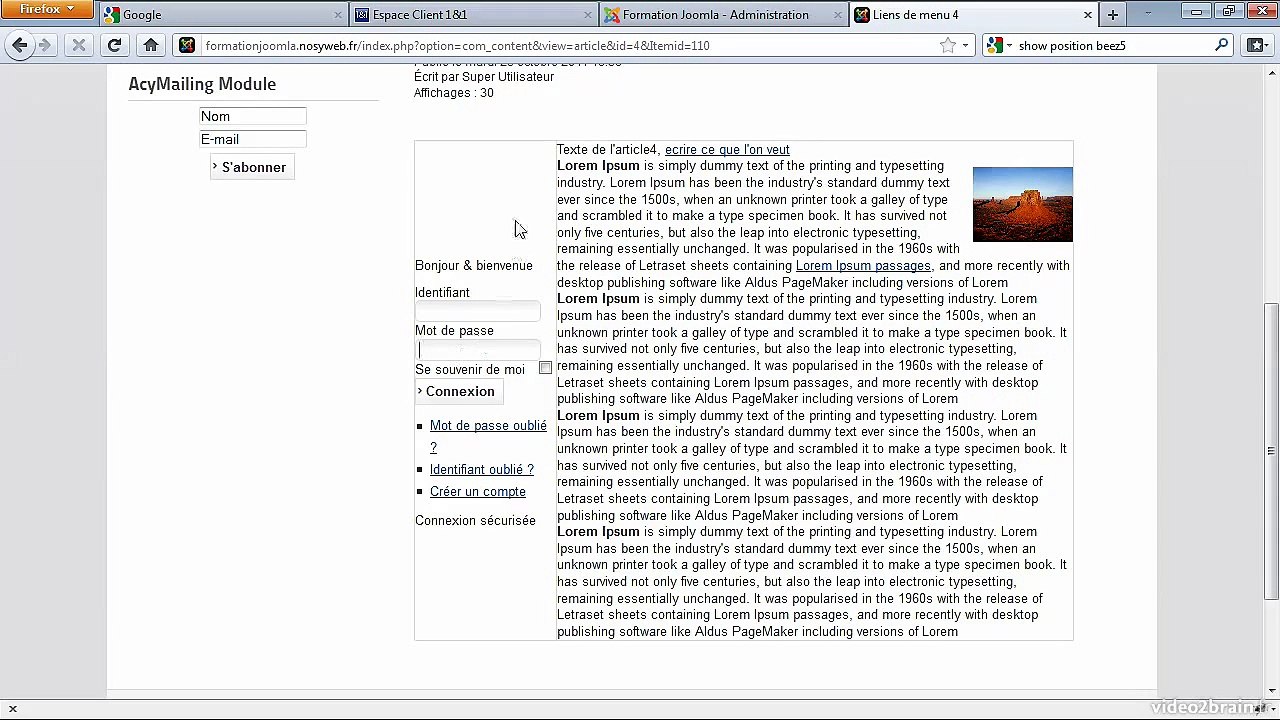Click the Connexion sécurisée text
This screenshot has width=1280, height=720.
pos(475,520)
